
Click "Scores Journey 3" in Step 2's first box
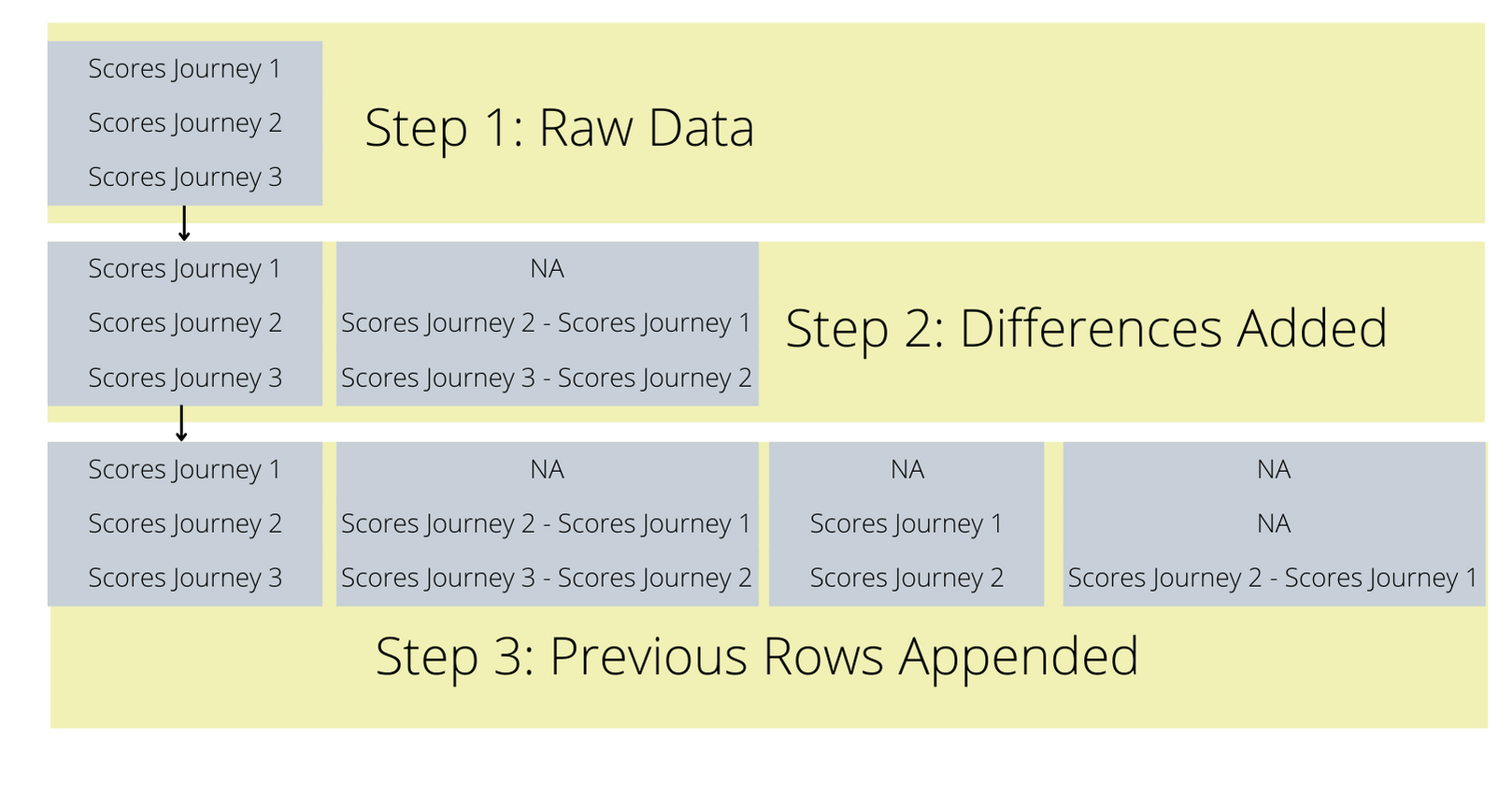184,379
